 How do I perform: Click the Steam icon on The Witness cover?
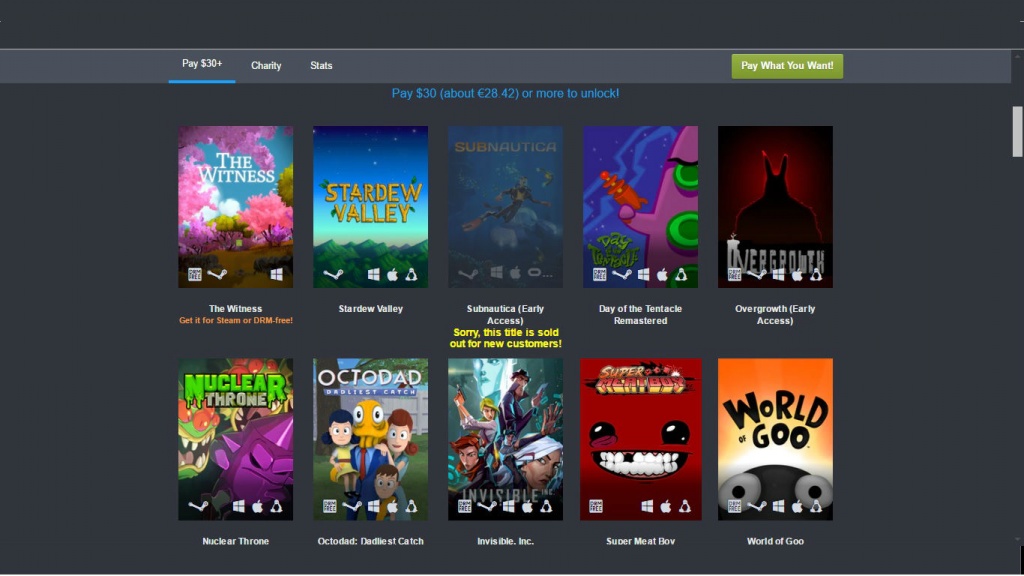(216, 274)
